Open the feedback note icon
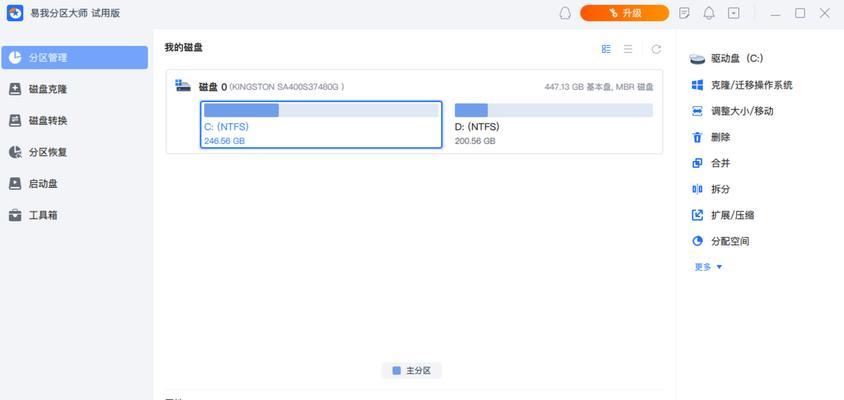This screenshot has width=844, height=400. (x=684, y=13)
